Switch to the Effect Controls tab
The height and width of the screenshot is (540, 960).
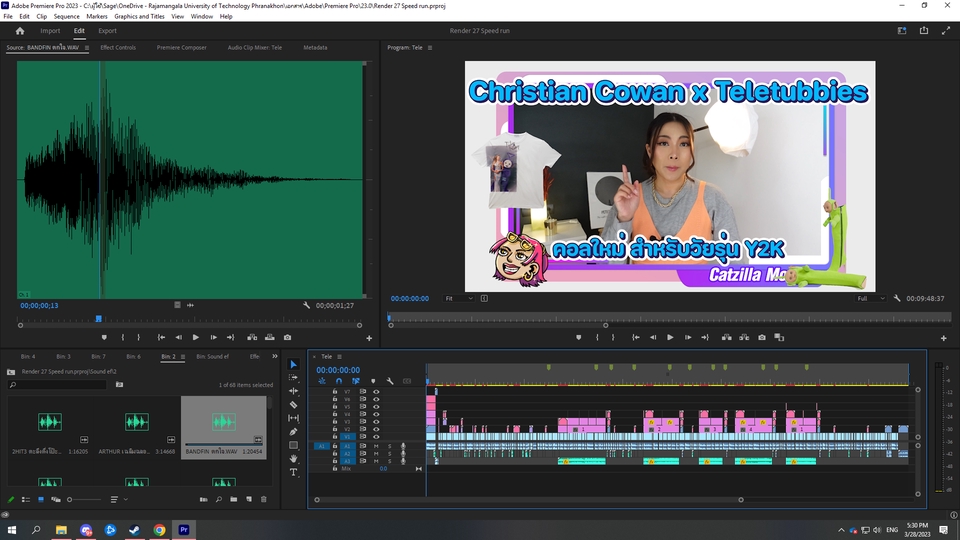tap(118, 47)
